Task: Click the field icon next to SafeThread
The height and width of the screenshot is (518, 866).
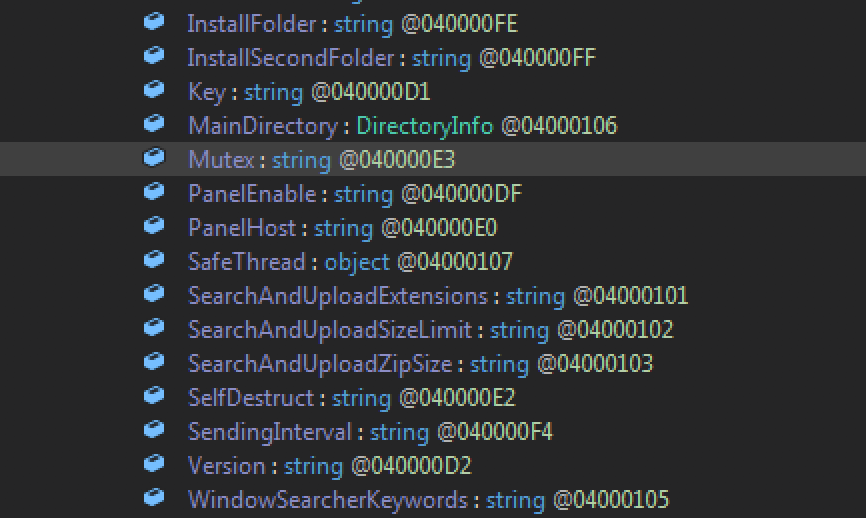Action: 154,260
